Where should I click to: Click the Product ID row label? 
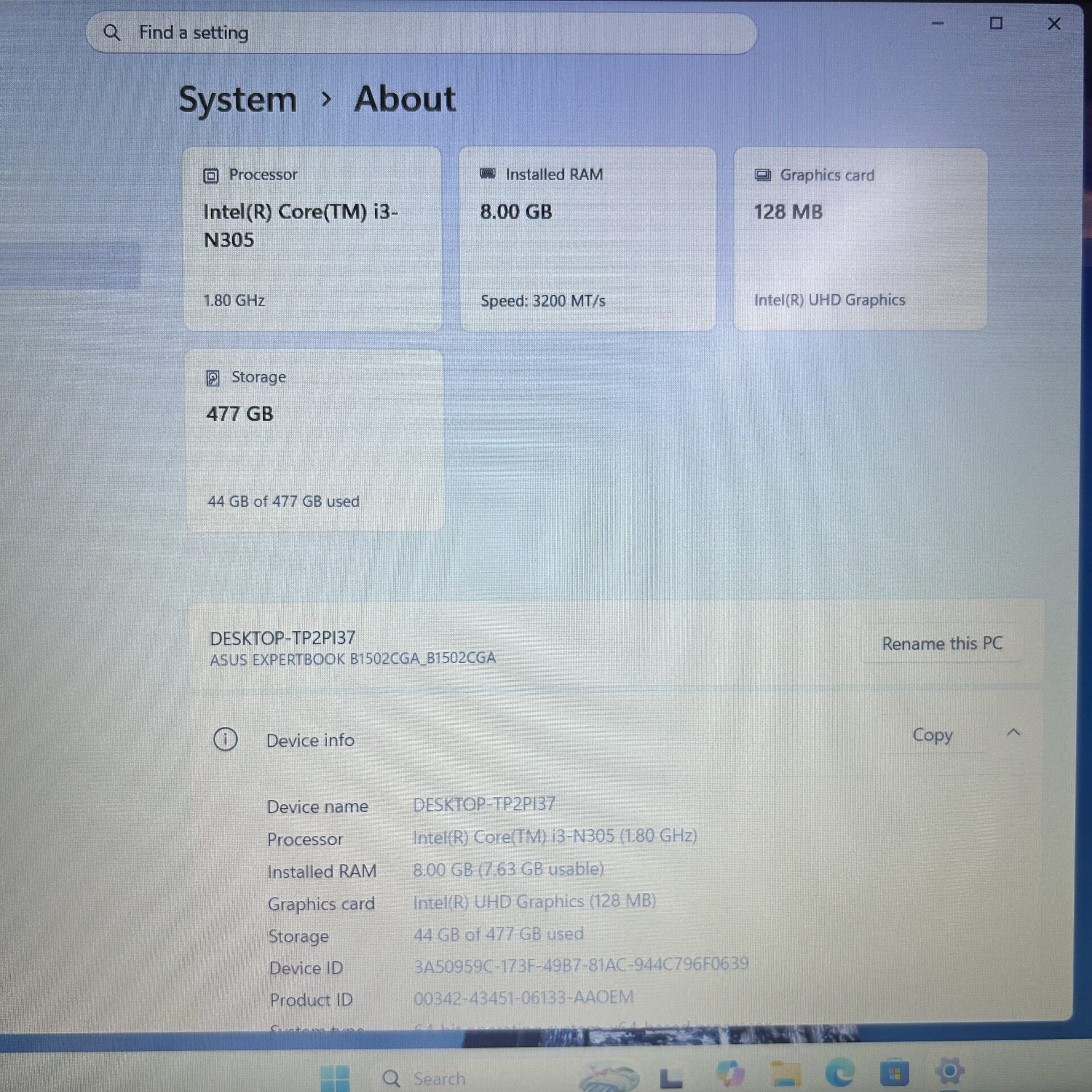311,1000
